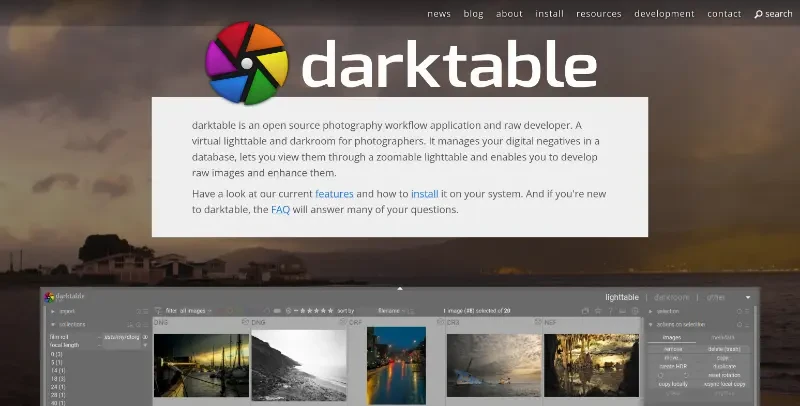800x406 pixels.
Task: Open the 'focal length' collection rule dropdown
Action: click(x=75, y=345)
